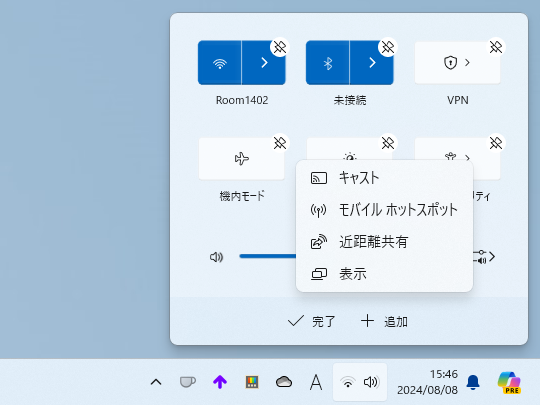This screenshot has height=405, width=540.
Task: Click 追加 to add quick setting
Action: tap(384, 321)
